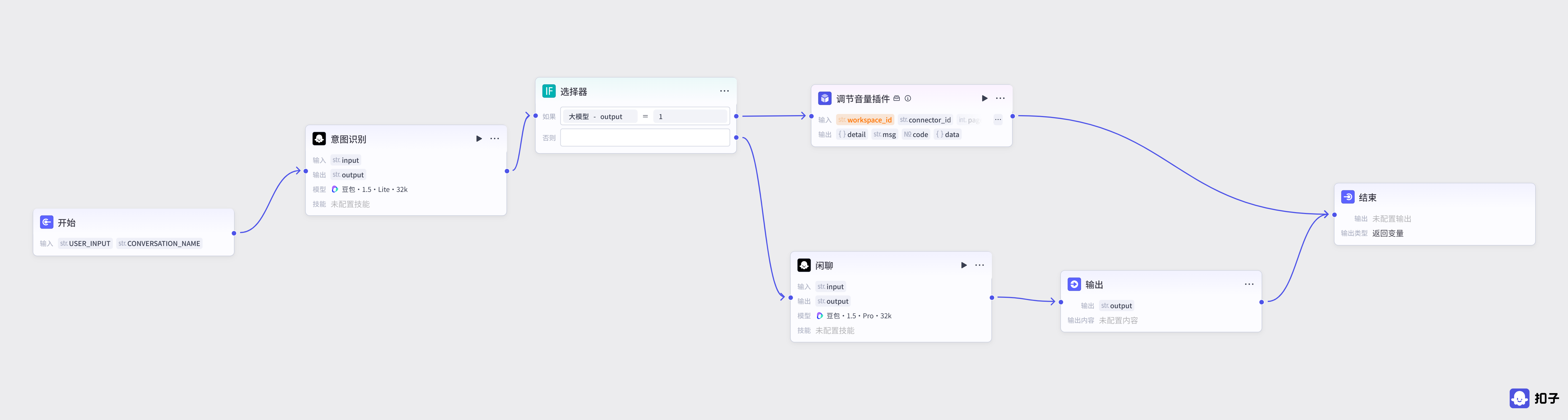Open the 输出 node more-options menu
Screen dimensions: 1568x420
(1249, 284)
